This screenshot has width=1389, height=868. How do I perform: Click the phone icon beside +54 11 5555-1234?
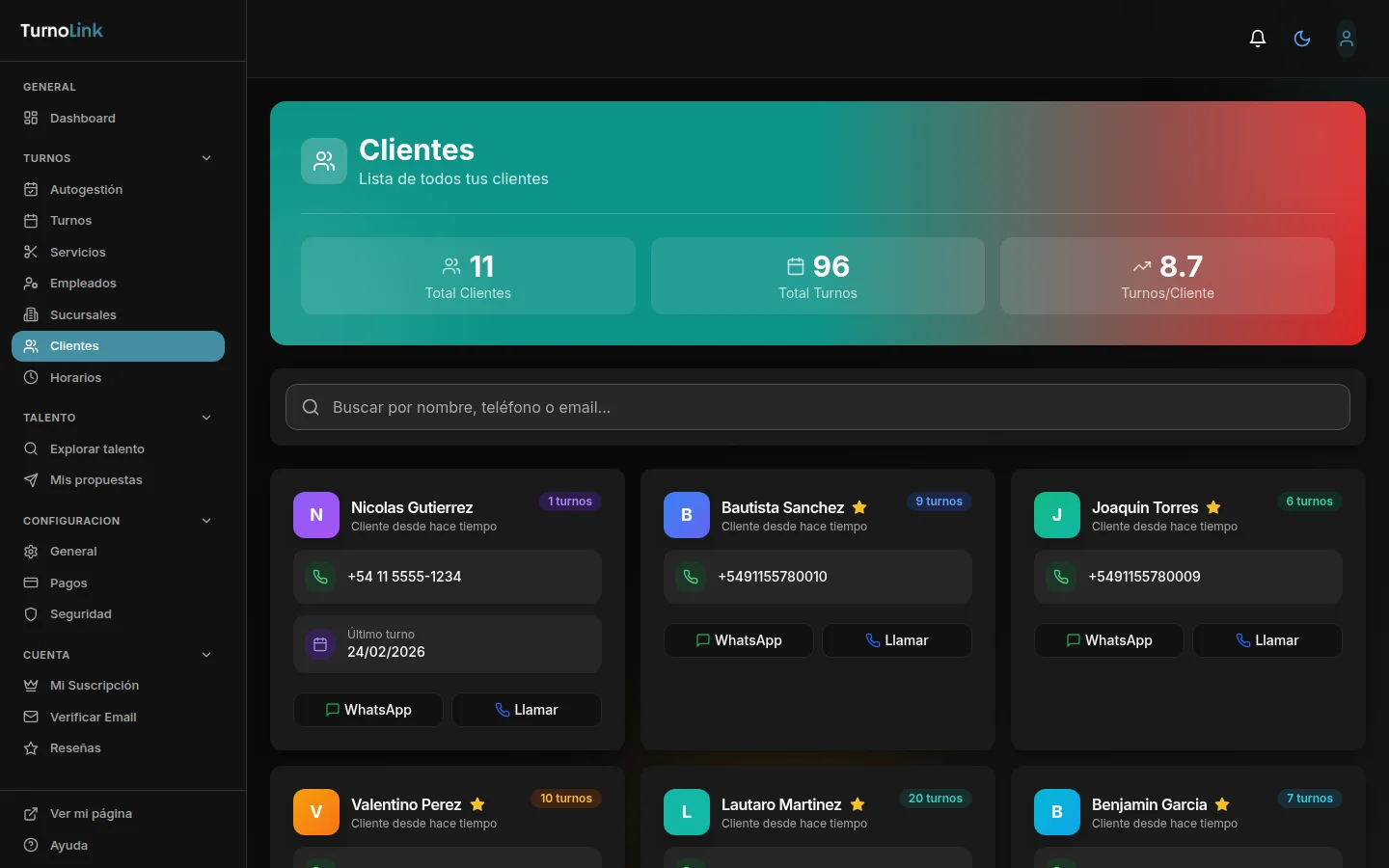[x=320, y=577]
